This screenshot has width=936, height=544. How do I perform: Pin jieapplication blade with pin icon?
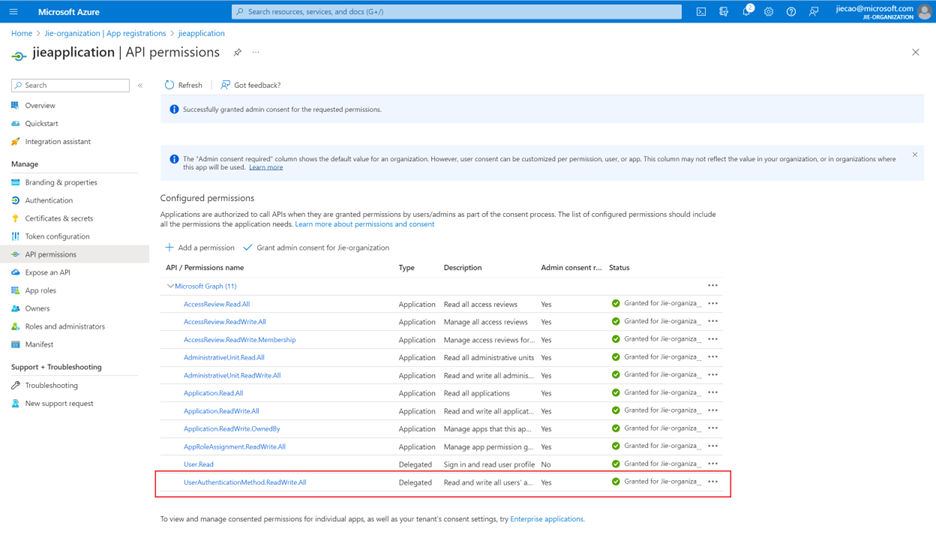238,53
